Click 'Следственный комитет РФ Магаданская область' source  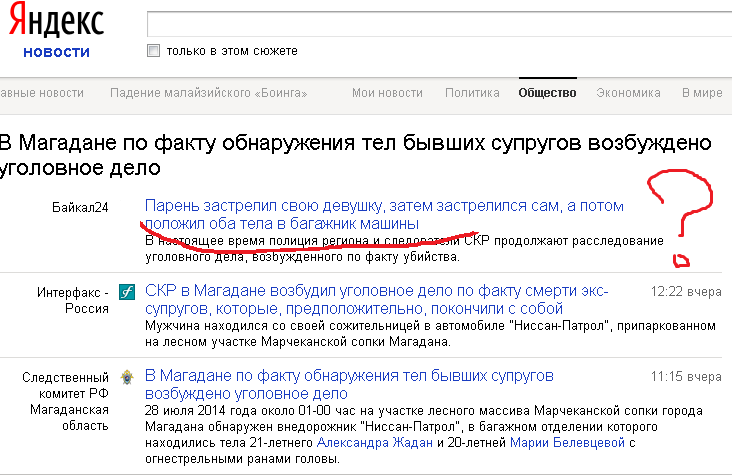(x=65, y=401)
